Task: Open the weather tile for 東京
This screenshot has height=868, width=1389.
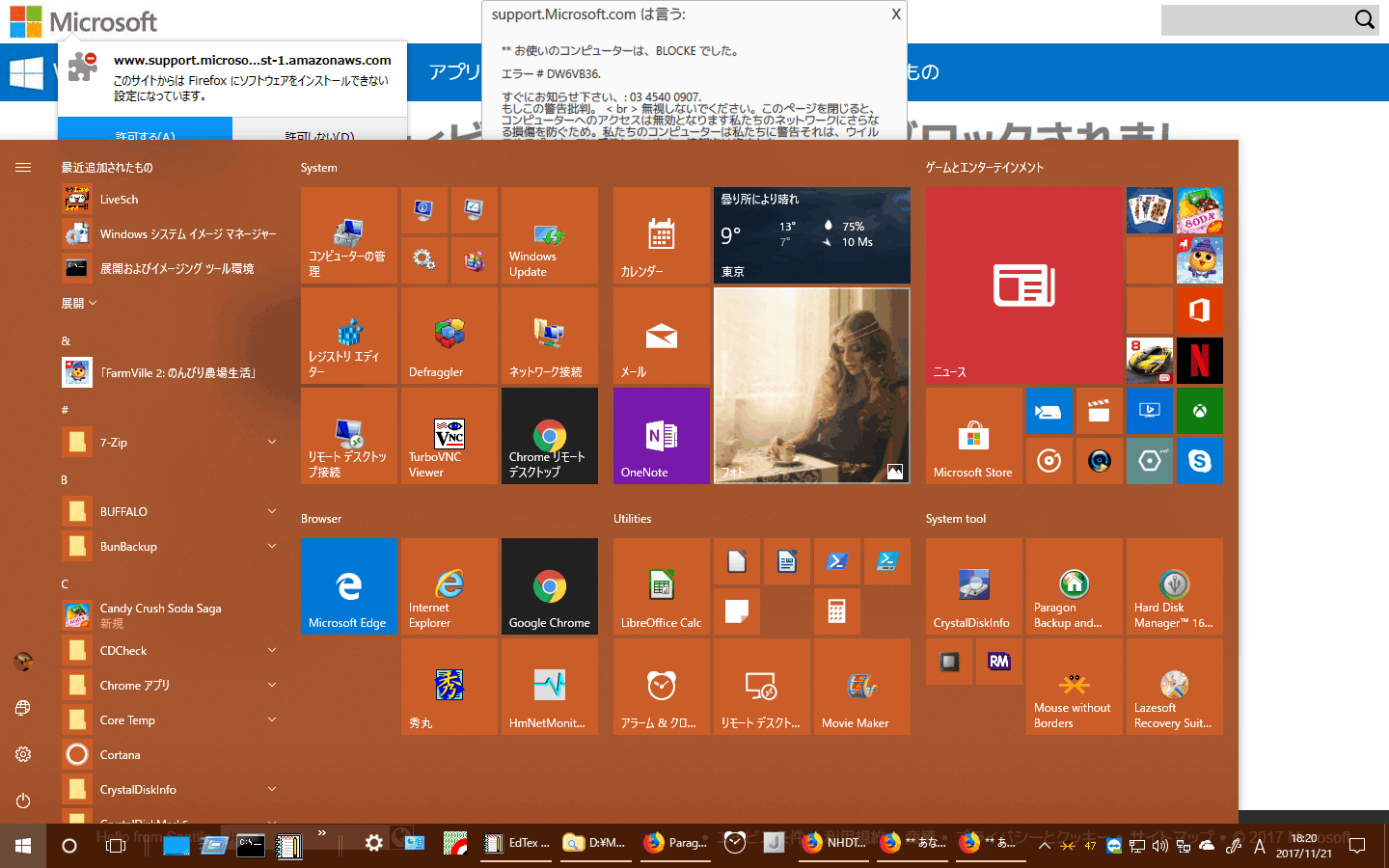Action: (x=812, y=235)
